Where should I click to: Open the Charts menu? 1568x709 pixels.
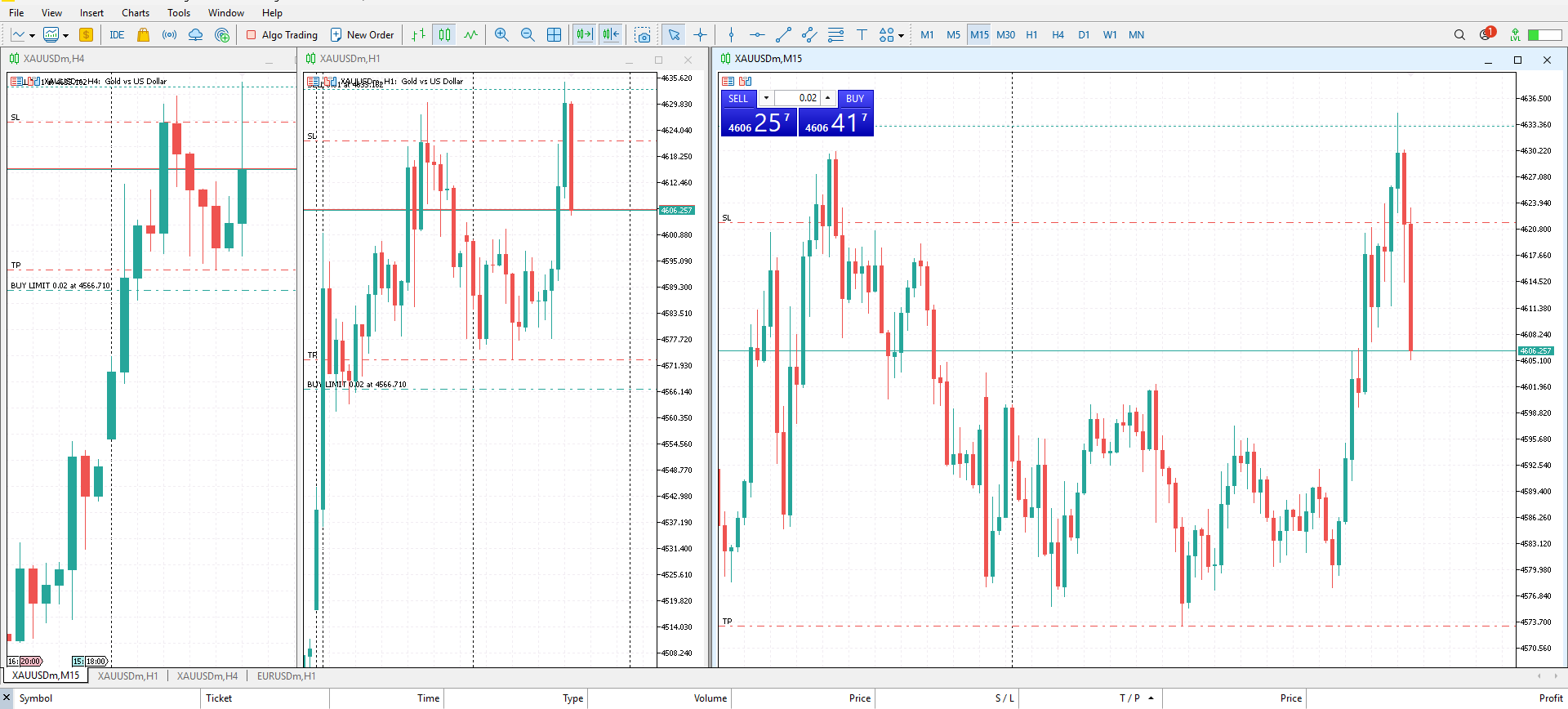136,12
